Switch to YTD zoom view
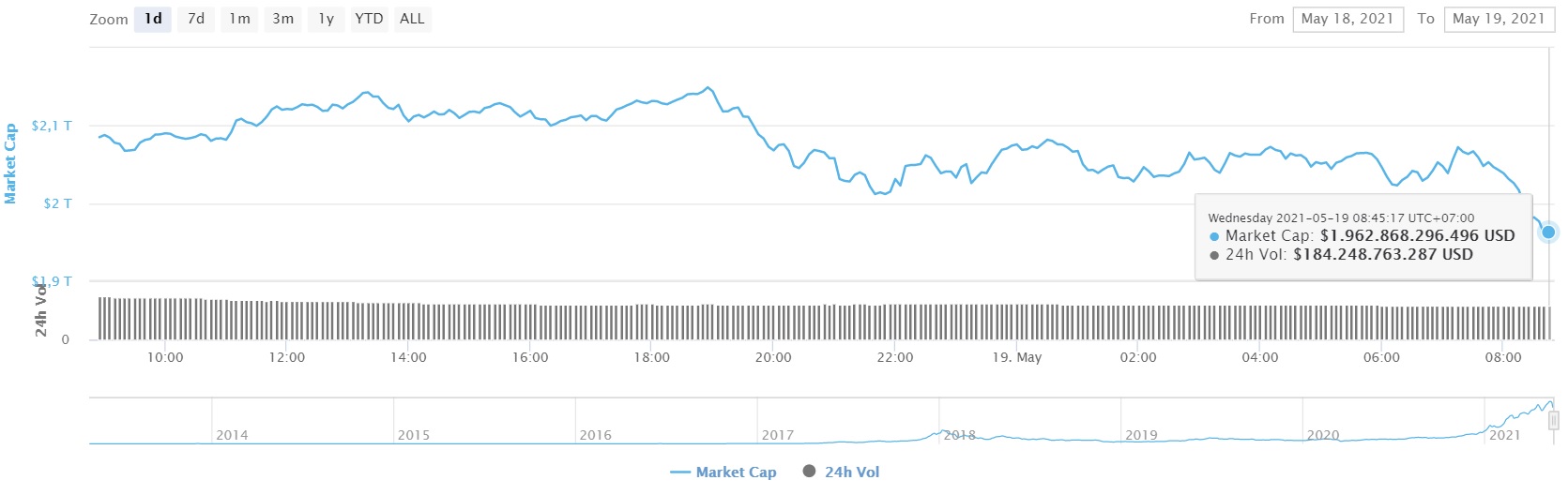 (x=369, y=19)
